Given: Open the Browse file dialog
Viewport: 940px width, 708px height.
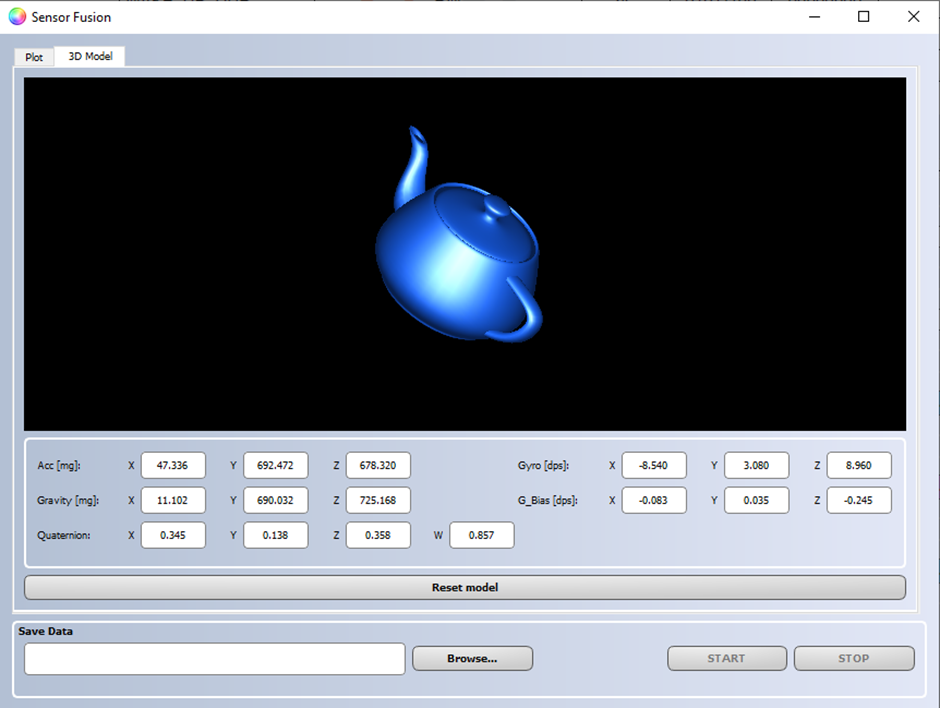Looking at the screenshot, I should (472, 658).
